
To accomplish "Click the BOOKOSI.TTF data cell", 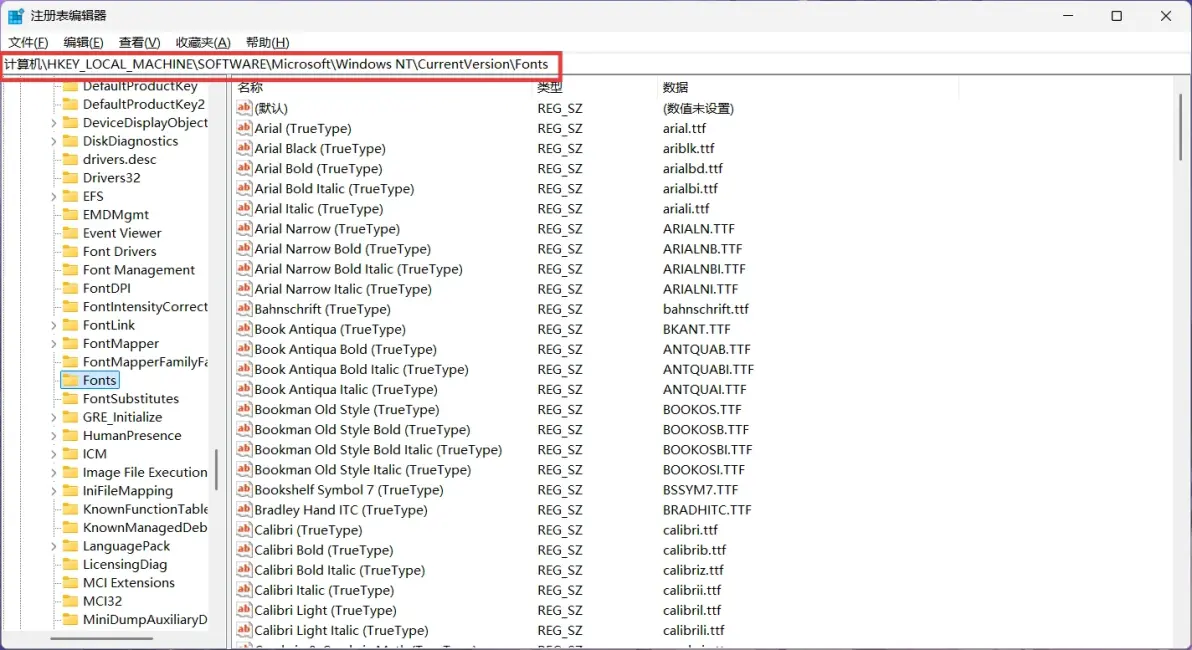I will pos(704,470).
